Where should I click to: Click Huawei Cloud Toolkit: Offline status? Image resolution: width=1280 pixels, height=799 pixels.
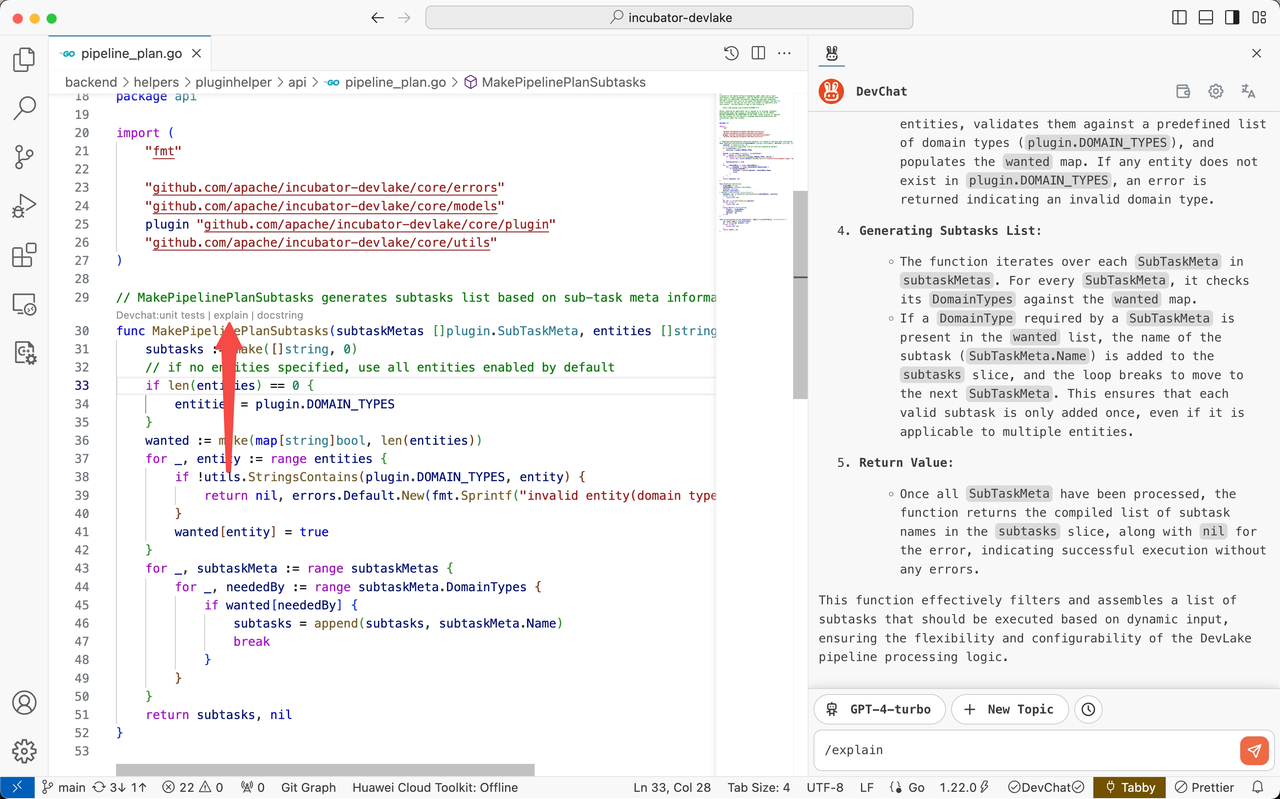coord(435,787)
